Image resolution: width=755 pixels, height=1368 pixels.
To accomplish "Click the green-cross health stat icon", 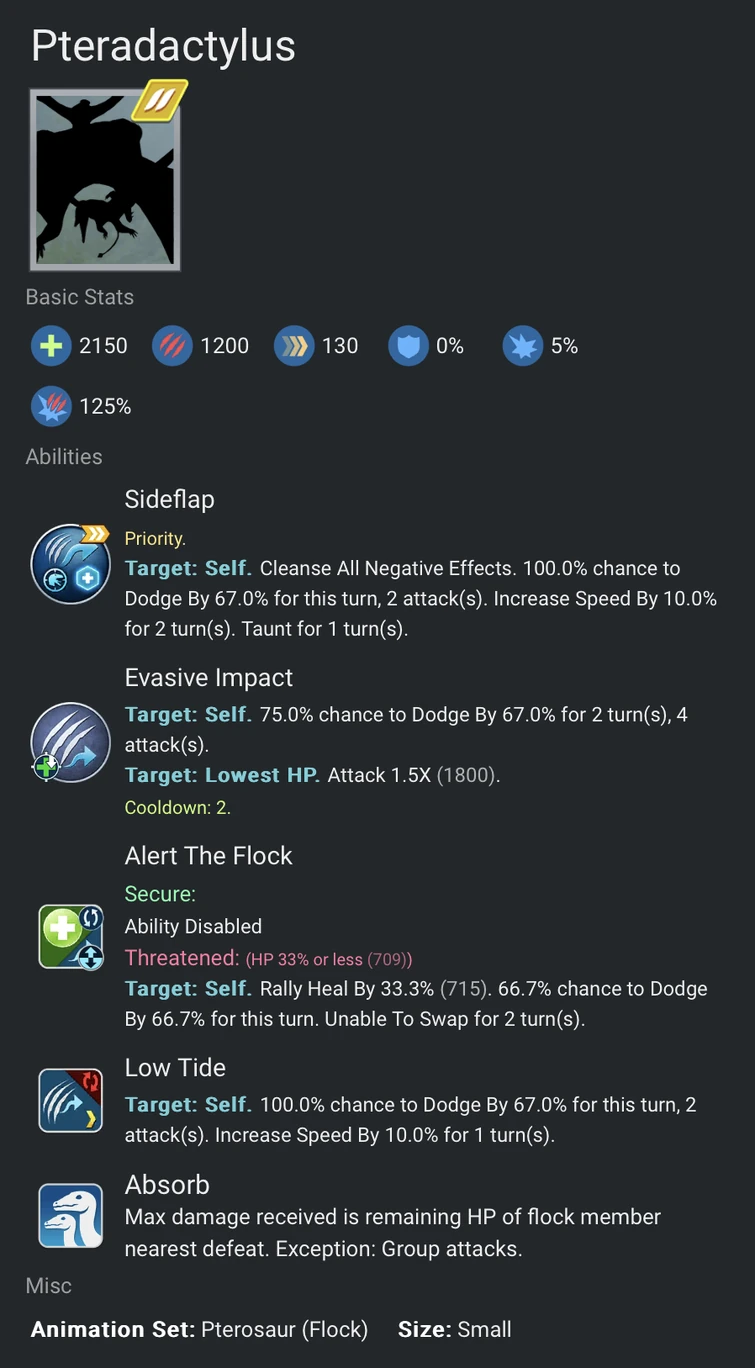I will pyautogui.click(x=51, y=346).
